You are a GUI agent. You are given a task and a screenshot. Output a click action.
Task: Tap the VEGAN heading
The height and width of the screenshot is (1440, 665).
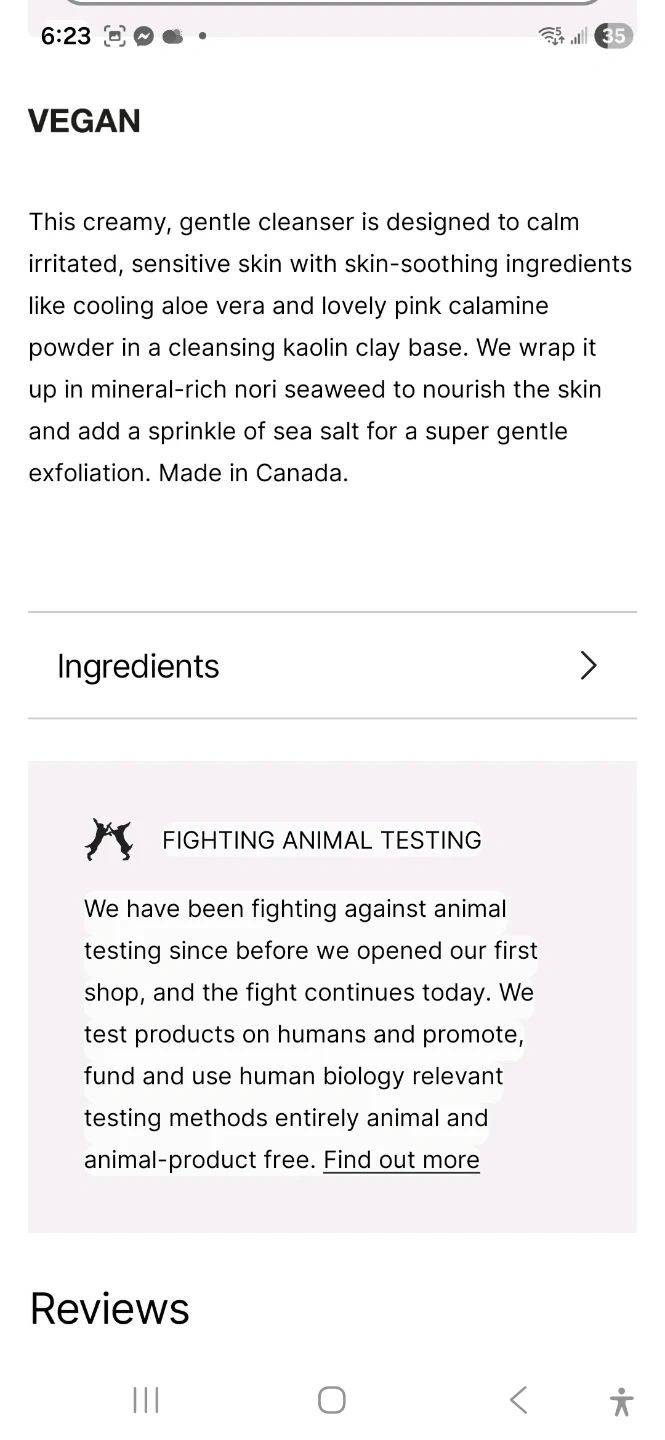pyautogui.click(x=84, y=121)
